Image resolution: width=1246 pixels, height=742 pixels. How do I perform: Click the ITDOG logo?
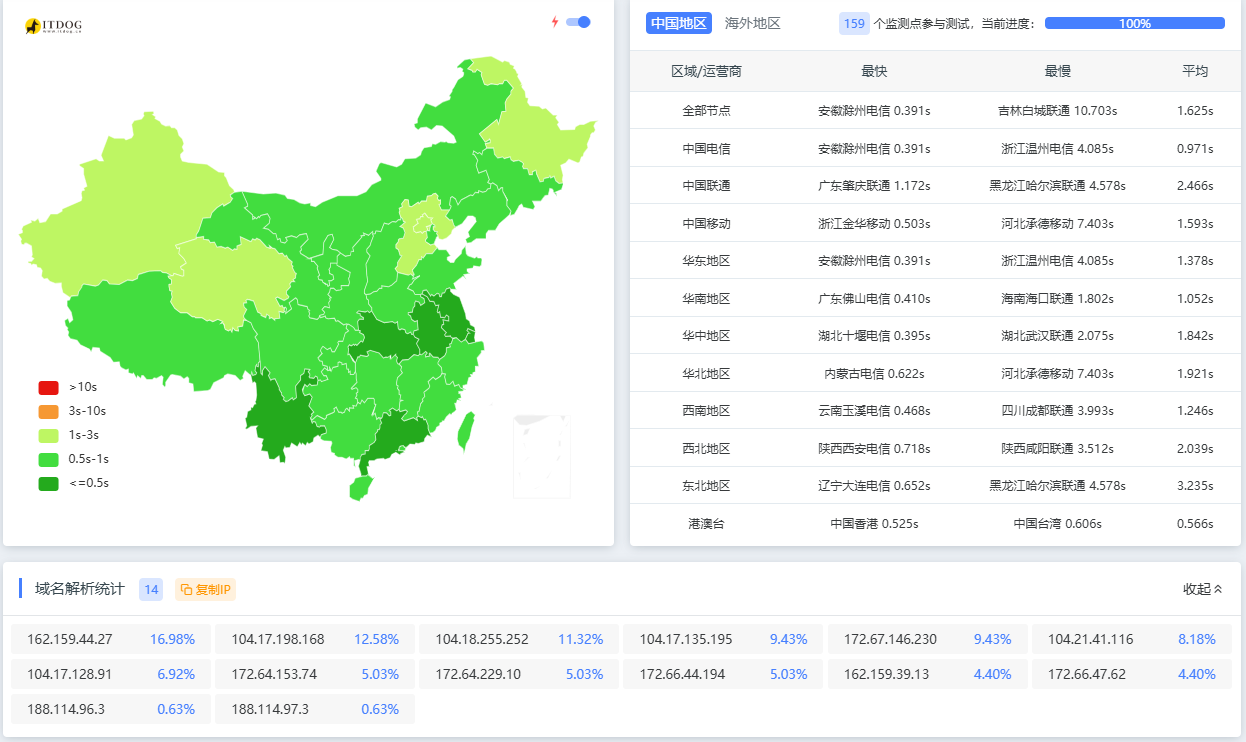click(x=53, y=26)
